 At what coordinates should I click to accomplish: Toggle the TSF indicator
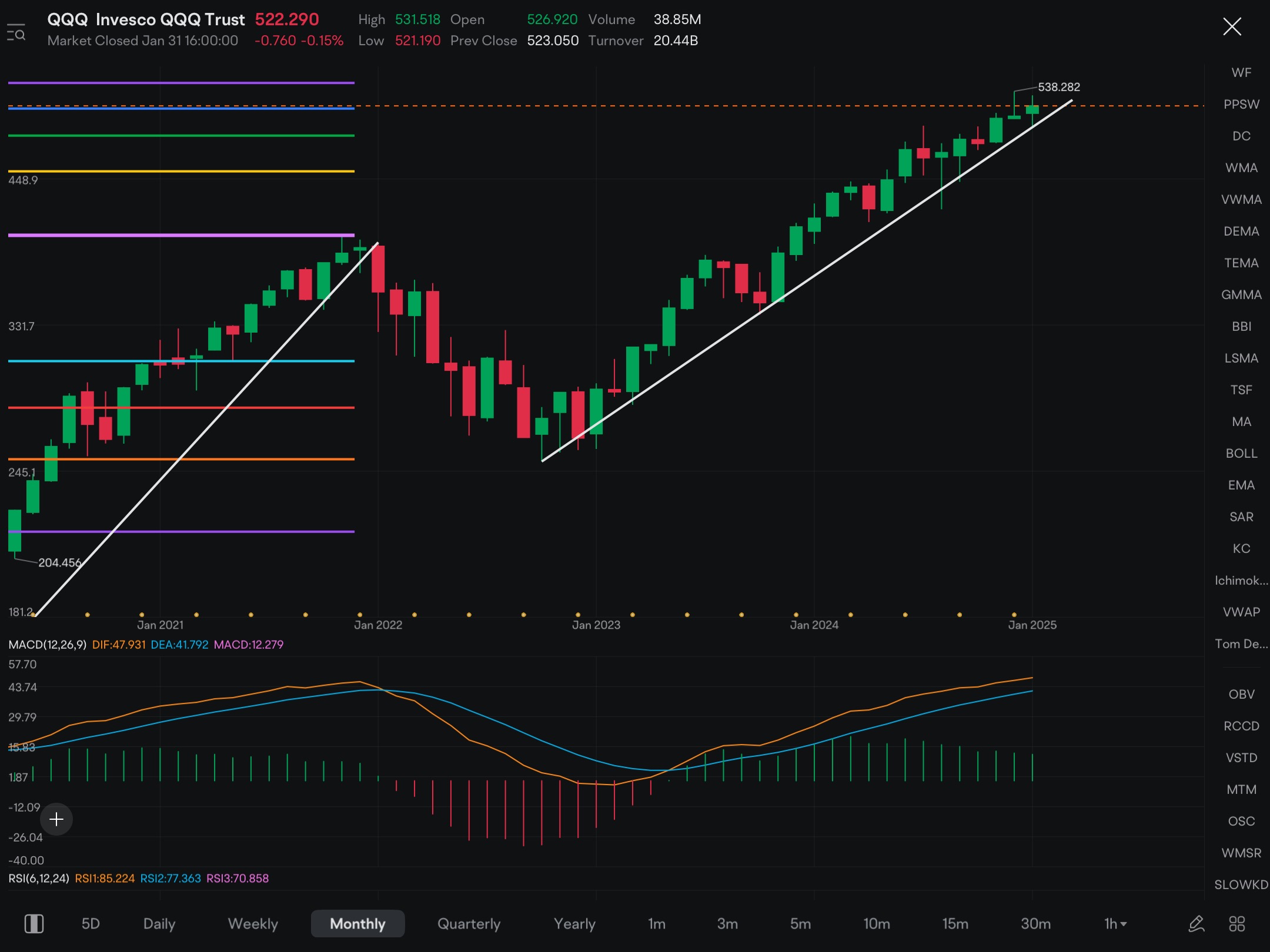1241,390
